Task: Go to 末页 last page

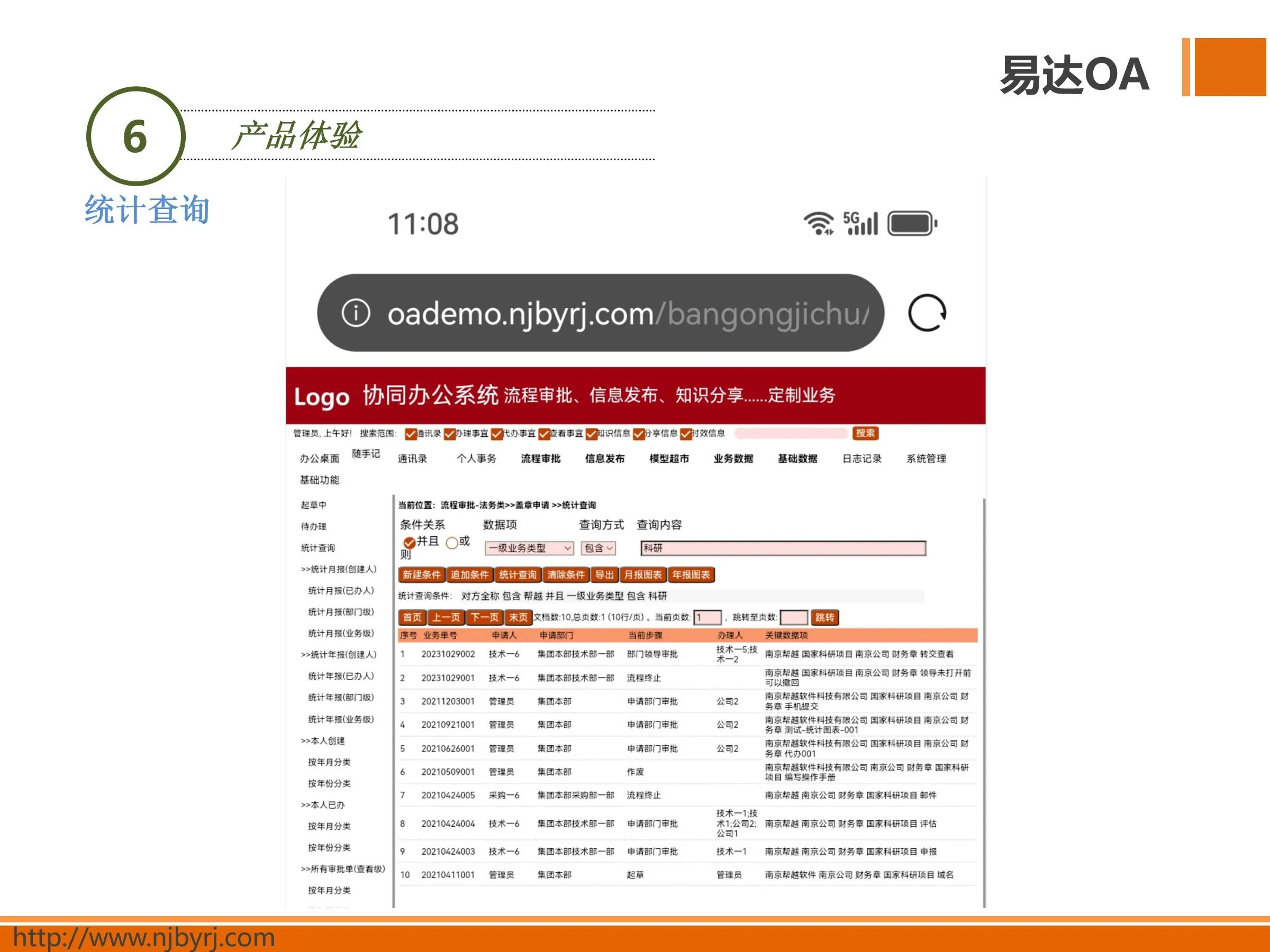Action: coord(518,617)
